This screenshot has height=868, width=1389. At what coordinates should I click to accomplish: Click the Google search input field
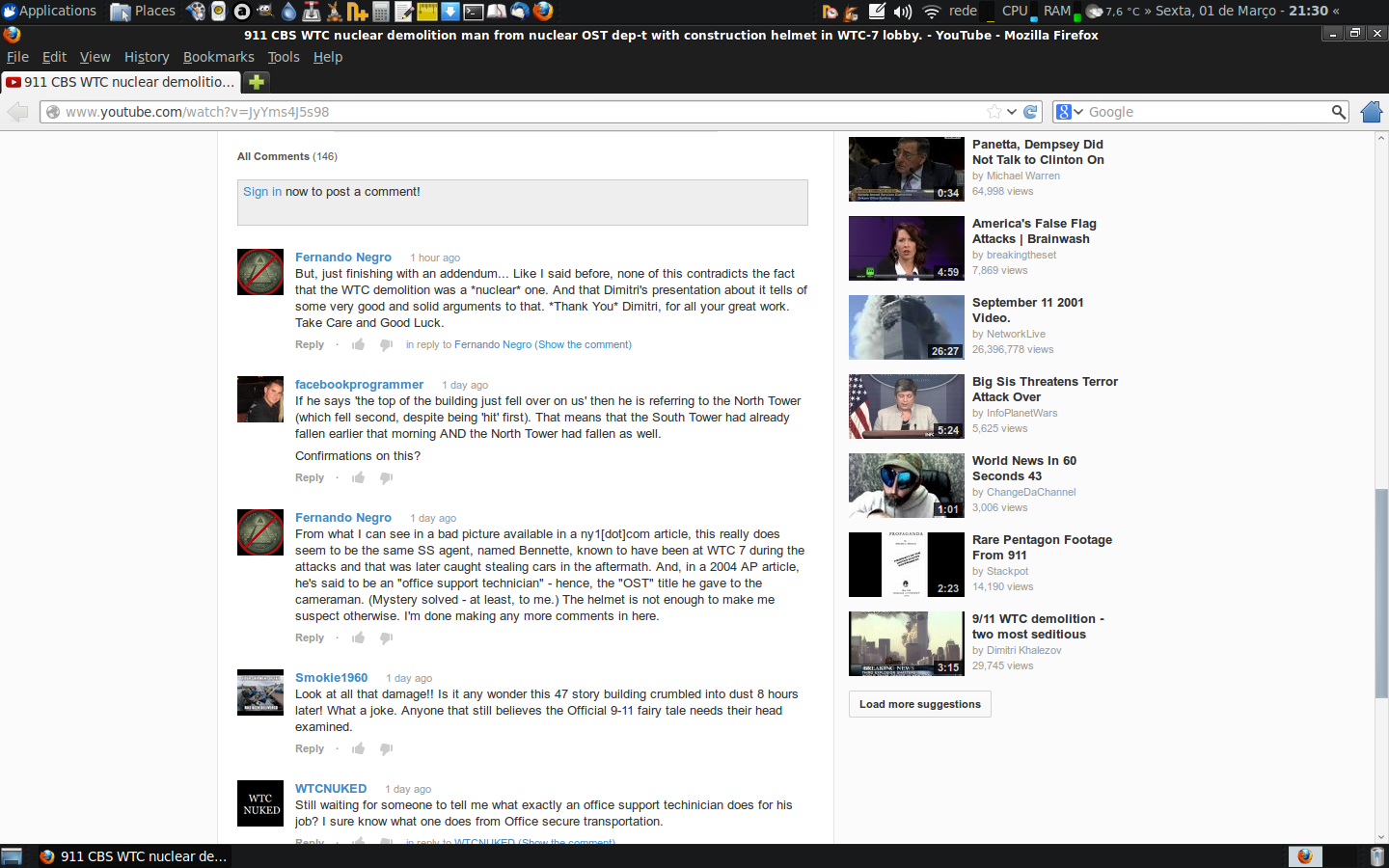(x=1208, y=112)
